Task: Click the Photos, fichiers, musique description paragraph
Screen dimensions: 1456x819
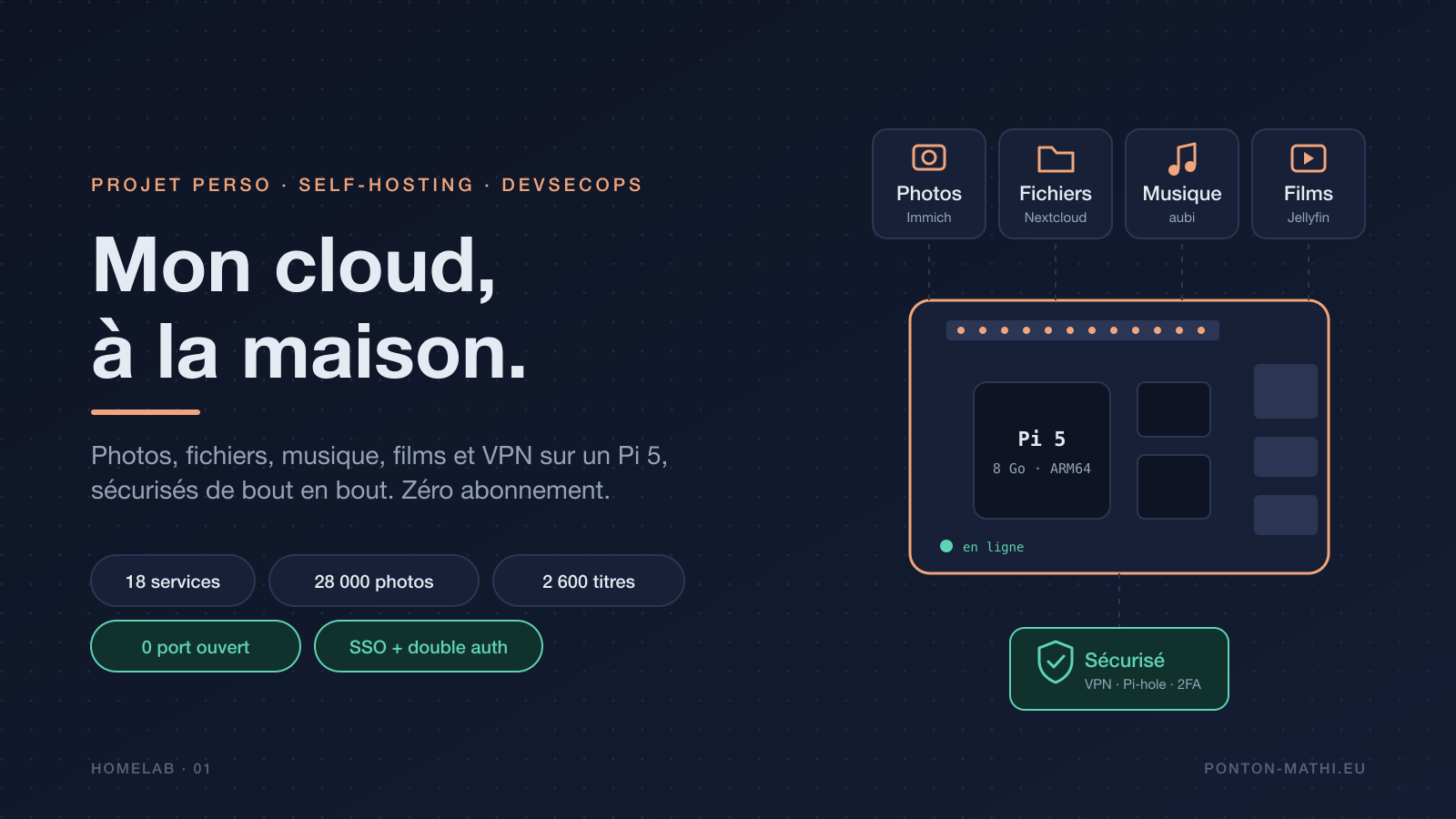Action: (379, 472)
